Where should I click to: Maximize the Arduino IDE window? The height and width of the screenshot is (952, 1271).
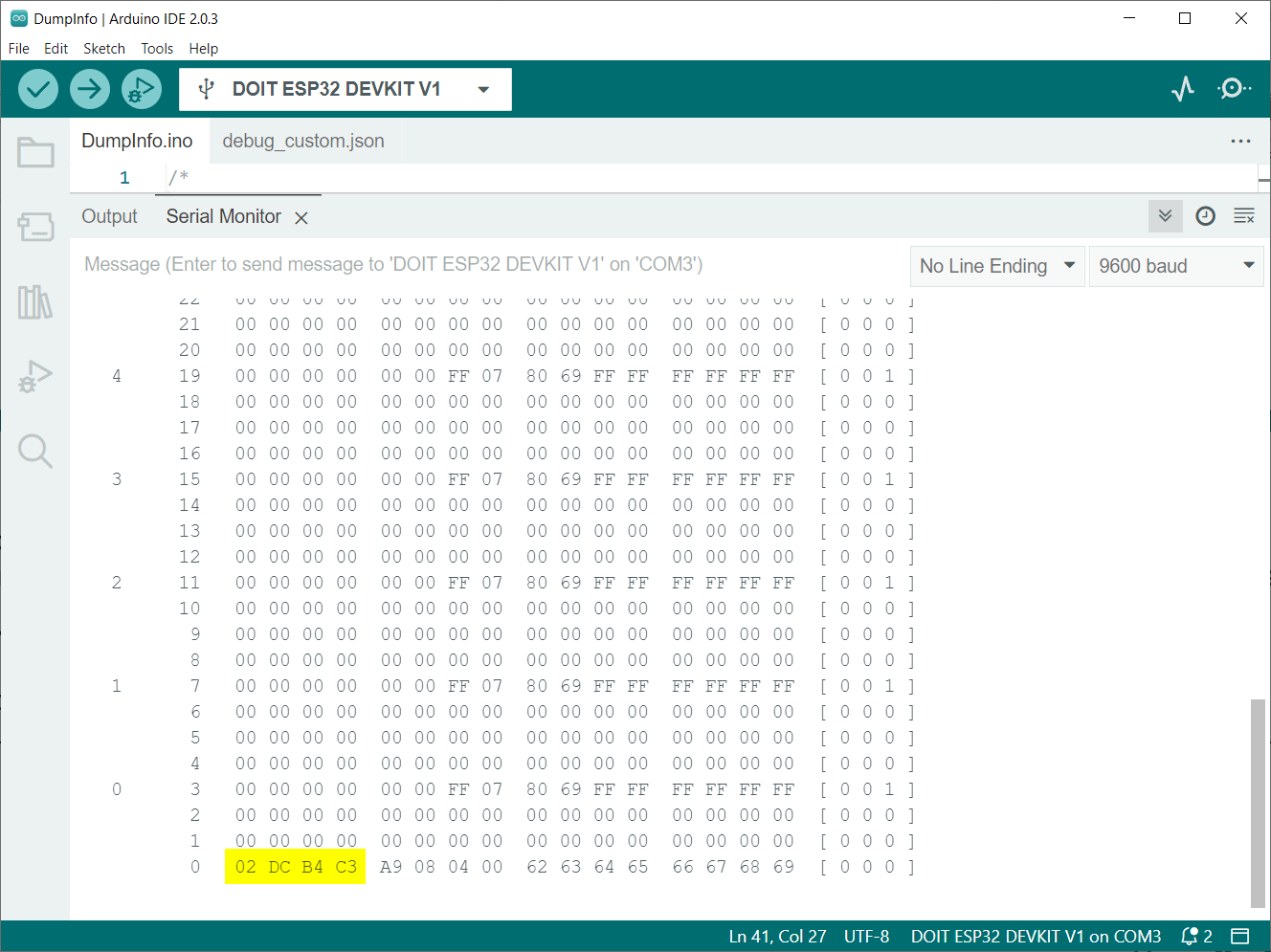[1185, 18]
